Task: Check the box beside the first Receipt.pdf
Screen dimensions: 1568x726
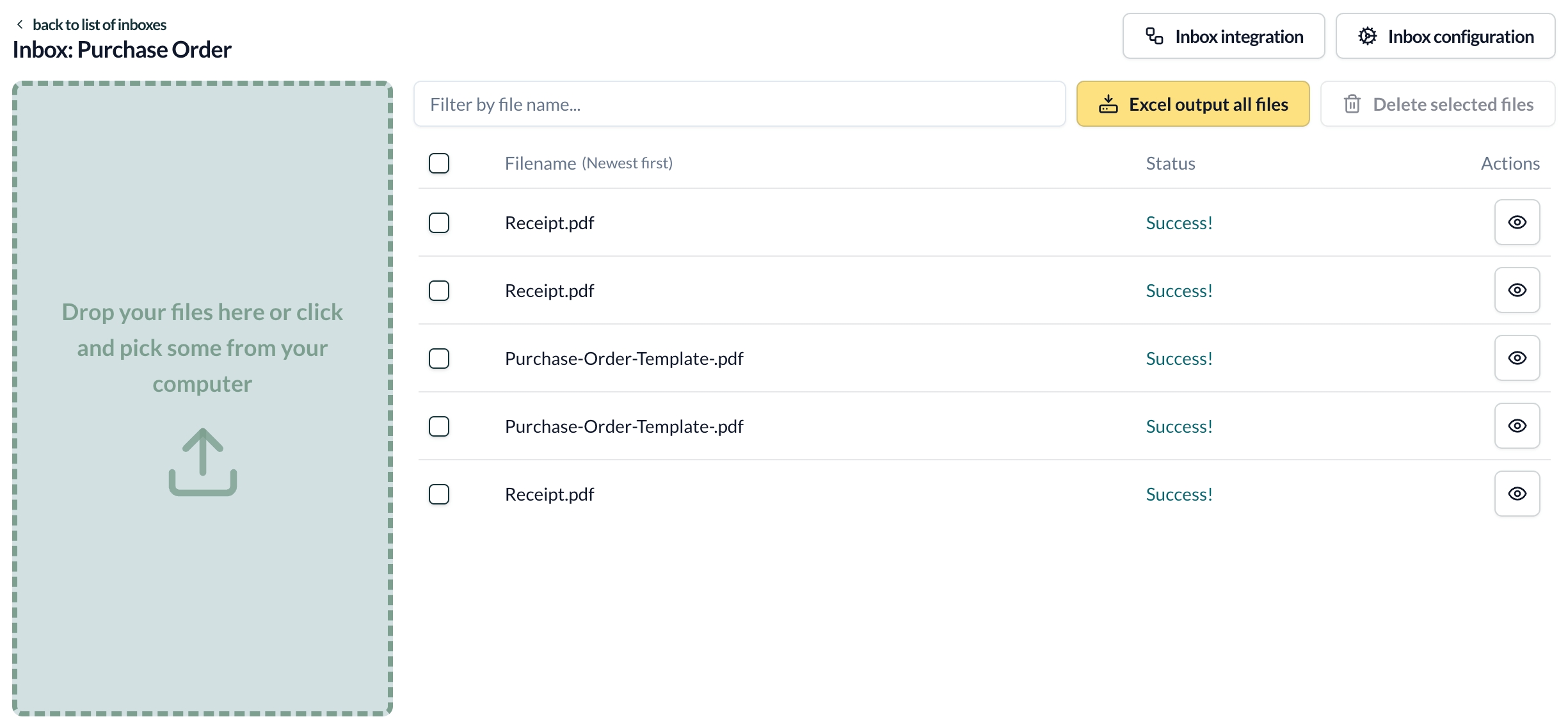Action: (x=439, y=223)
